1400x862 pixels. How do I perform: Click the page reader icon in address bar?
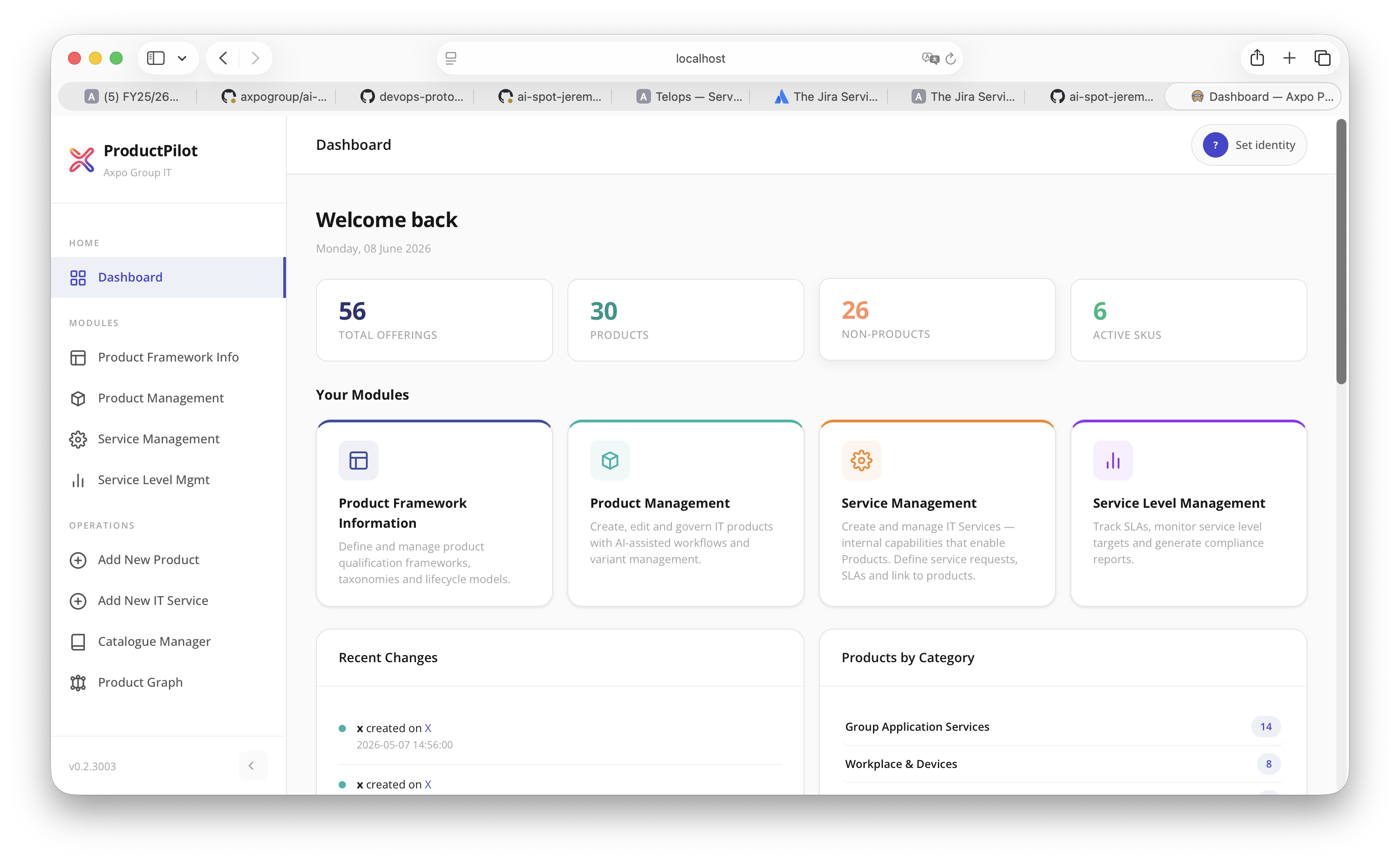(451, 58)
